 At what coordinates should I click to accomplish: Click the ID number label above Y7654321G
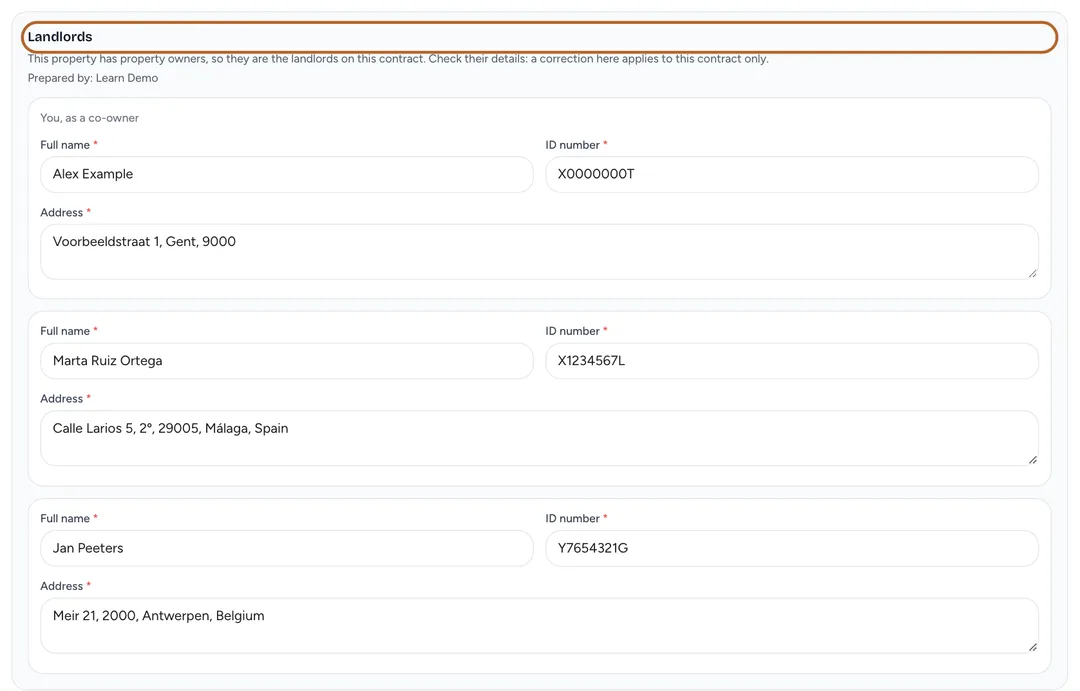[577, 518]
